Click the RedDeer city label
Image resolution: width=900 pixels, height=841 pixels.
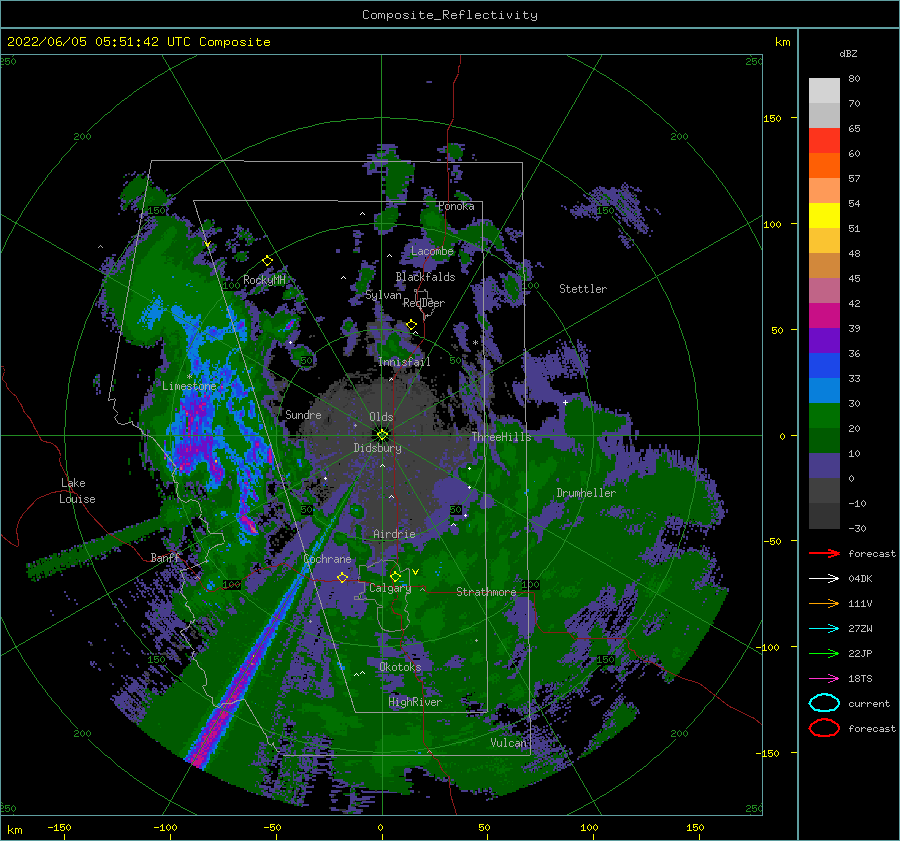click(x=424, y=303)
